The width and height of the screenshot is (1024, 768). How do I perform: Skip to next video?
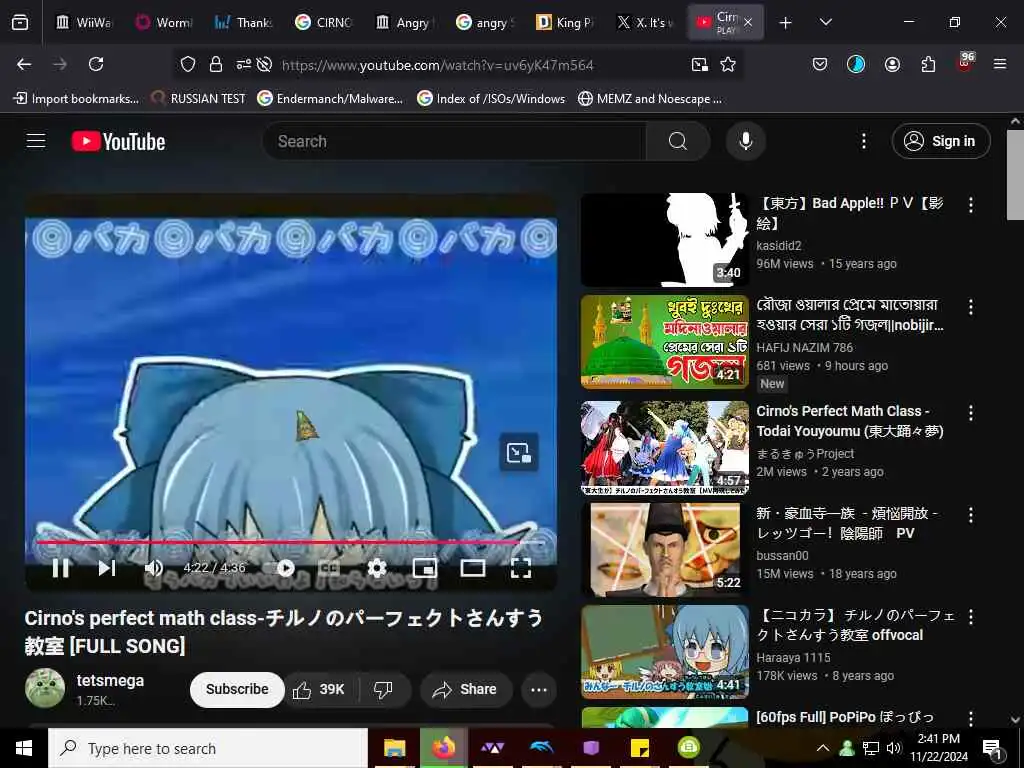(107, 568)
